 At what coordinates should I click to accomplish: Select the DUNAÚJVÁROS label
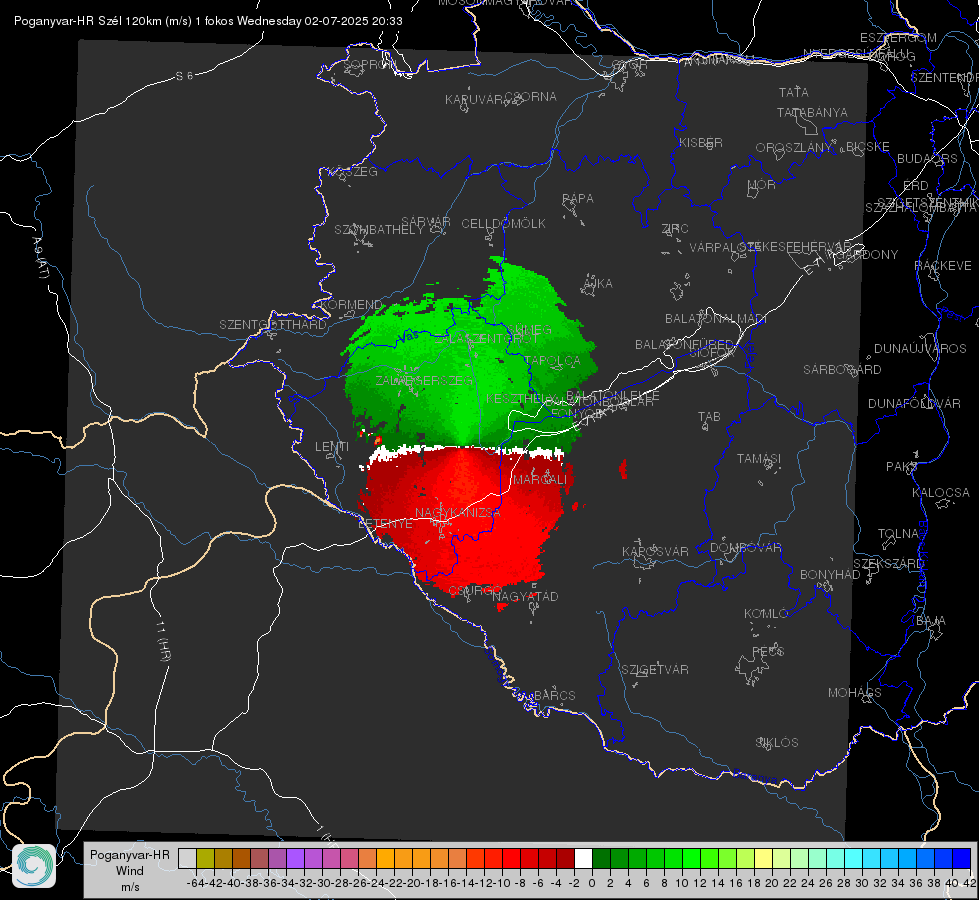coord(920,349)
